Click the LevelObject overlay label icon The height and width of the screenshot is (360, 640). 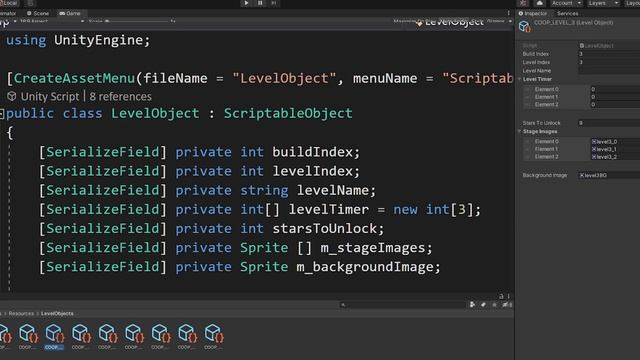tap(419, 23)
